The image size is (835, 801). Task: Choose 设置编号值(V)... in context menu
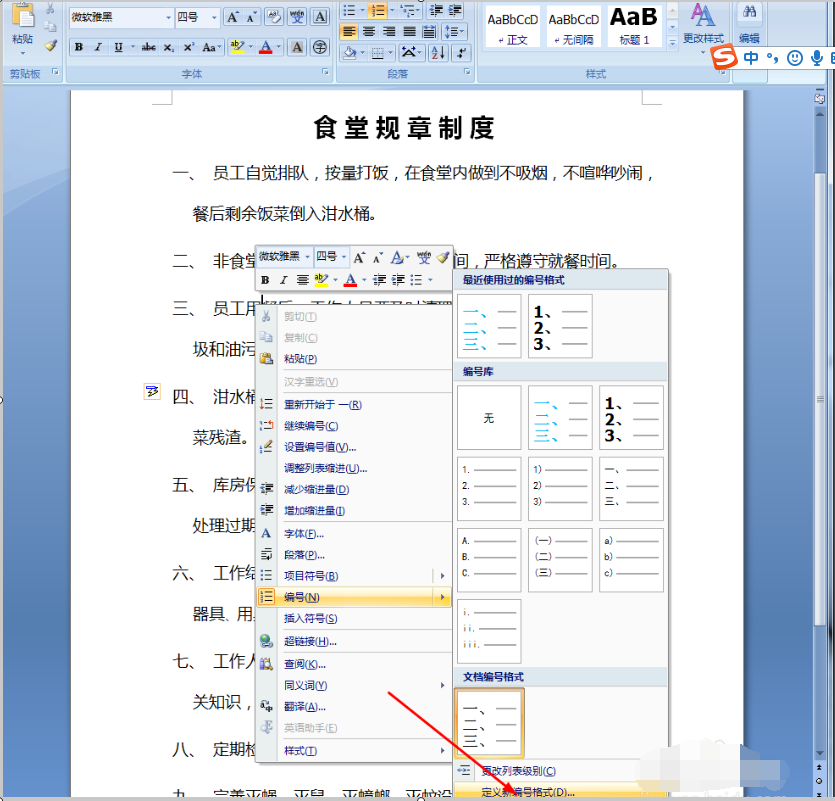point(354,447)
